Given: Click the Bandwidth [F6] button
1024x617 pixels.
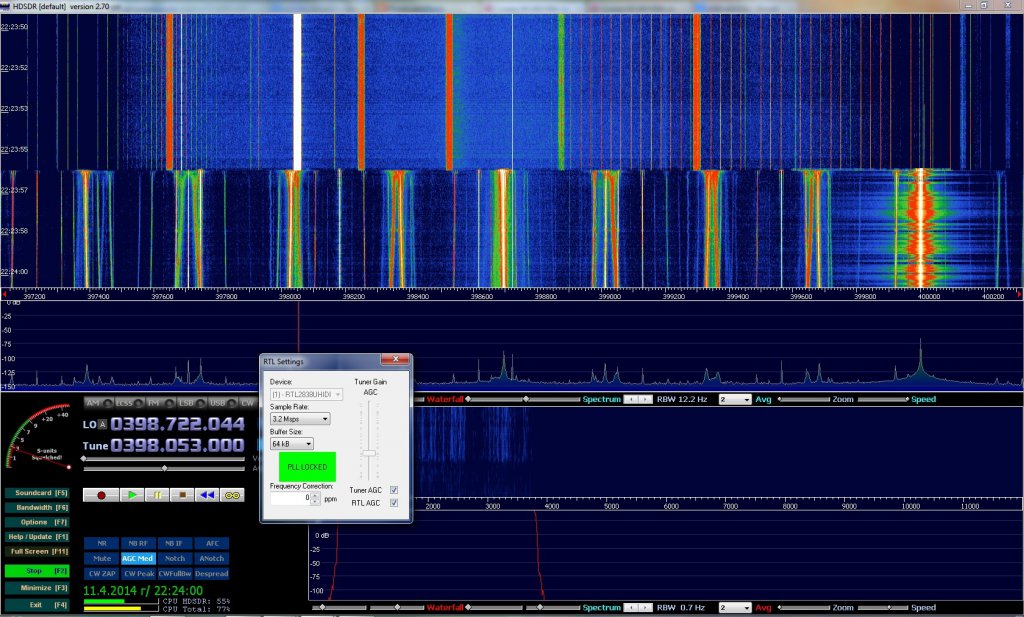Looking at the screenshot, I should click(39, 507).
